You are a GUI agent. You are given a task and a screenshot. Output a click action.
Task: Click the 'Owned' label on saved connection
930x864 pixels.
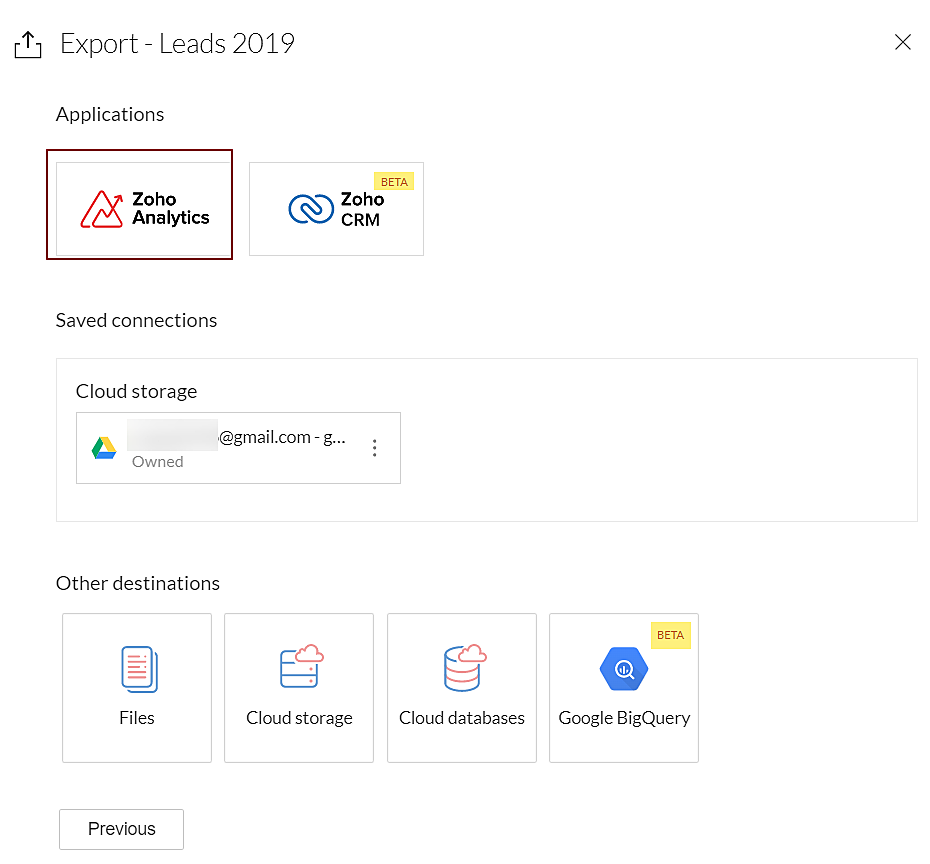click(x=157, y=461)
